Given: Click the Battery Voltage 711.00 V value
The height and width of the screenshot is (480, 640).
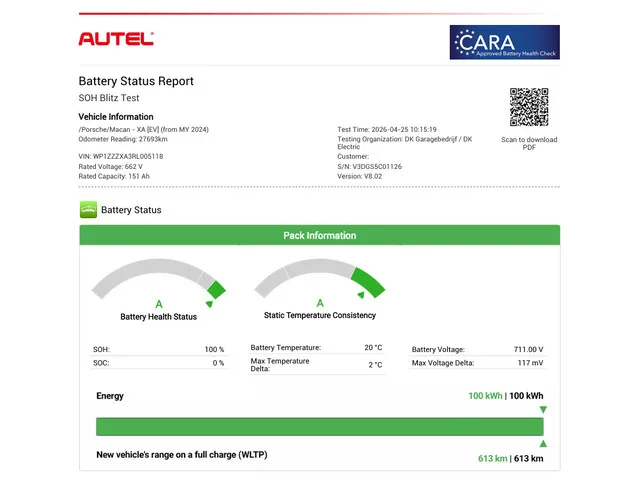Looking at the screenshot, I should click(x=526, y=350).
